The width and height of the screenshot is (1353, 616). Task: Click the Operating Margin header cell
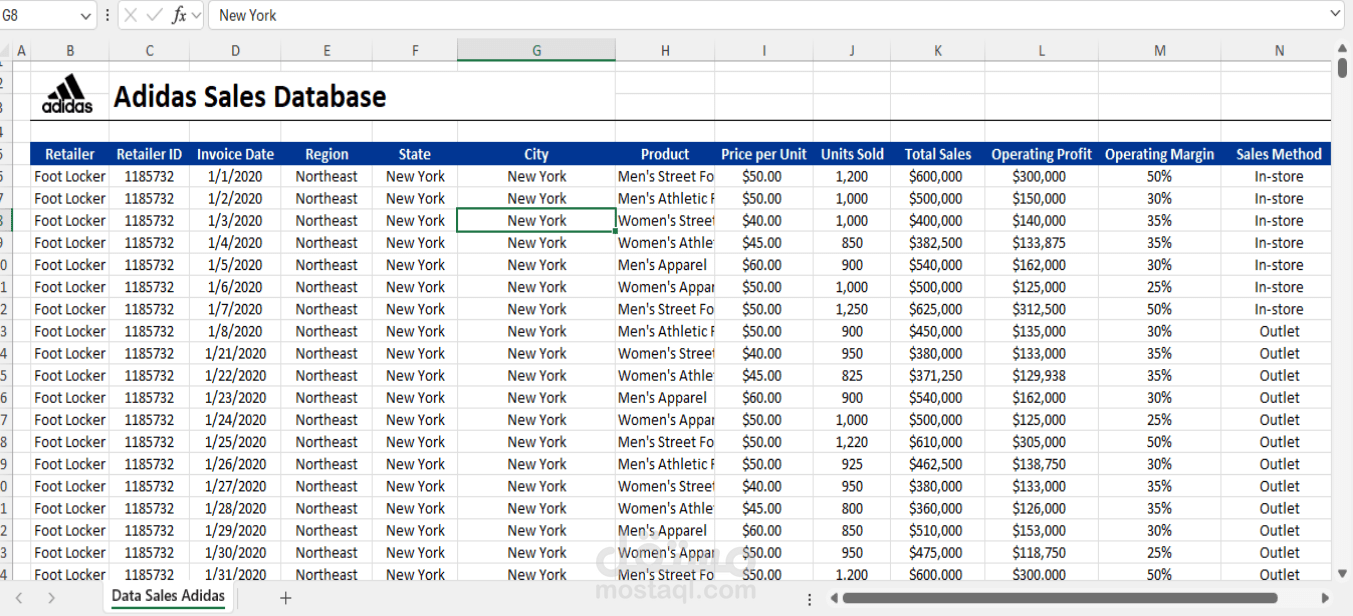pos(1159,154)
